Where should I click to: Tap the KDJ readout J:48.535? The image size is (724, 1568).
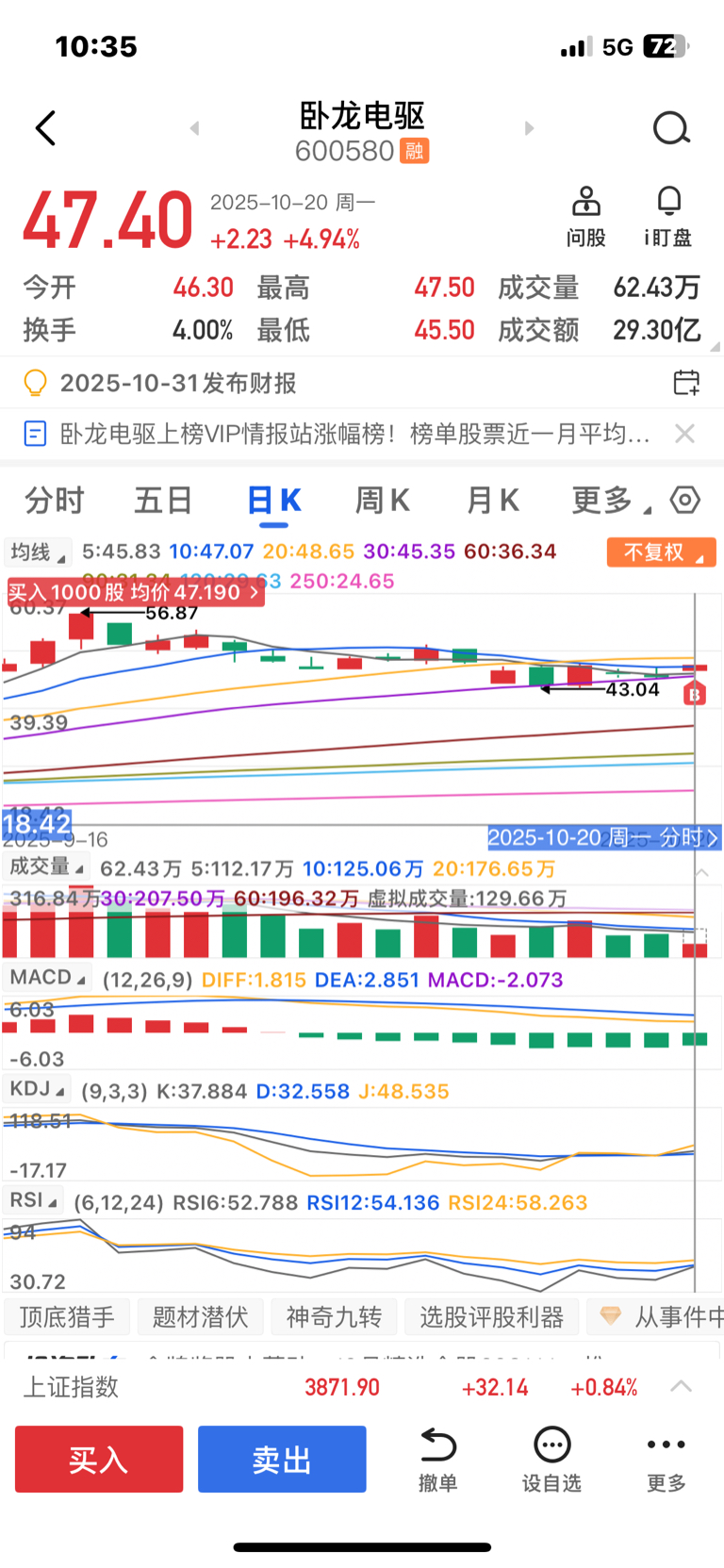[x=403, y=1091]
